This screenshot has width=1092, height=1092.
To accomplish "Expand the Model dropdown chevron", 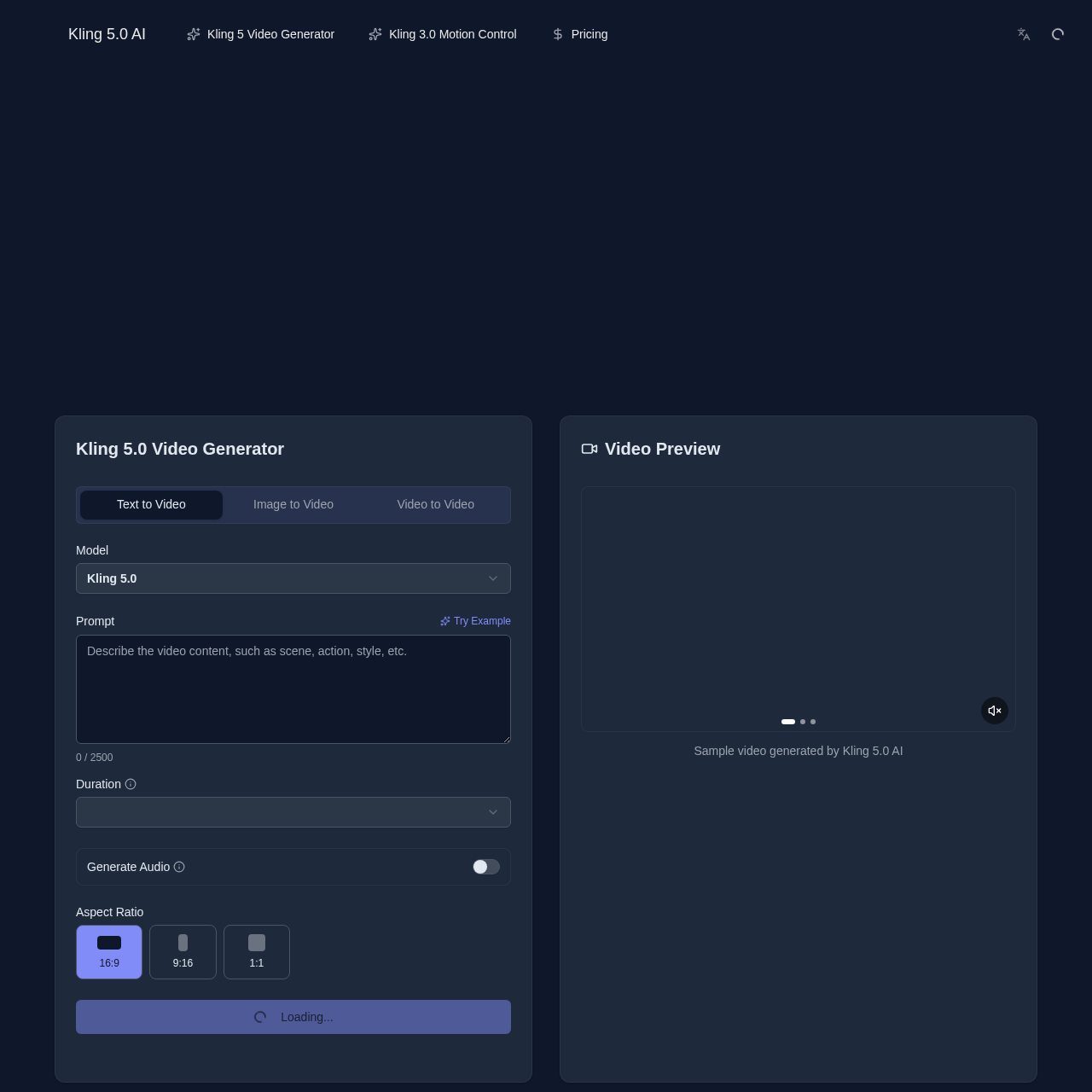I will pyautogui.click(x=493, y=578).
